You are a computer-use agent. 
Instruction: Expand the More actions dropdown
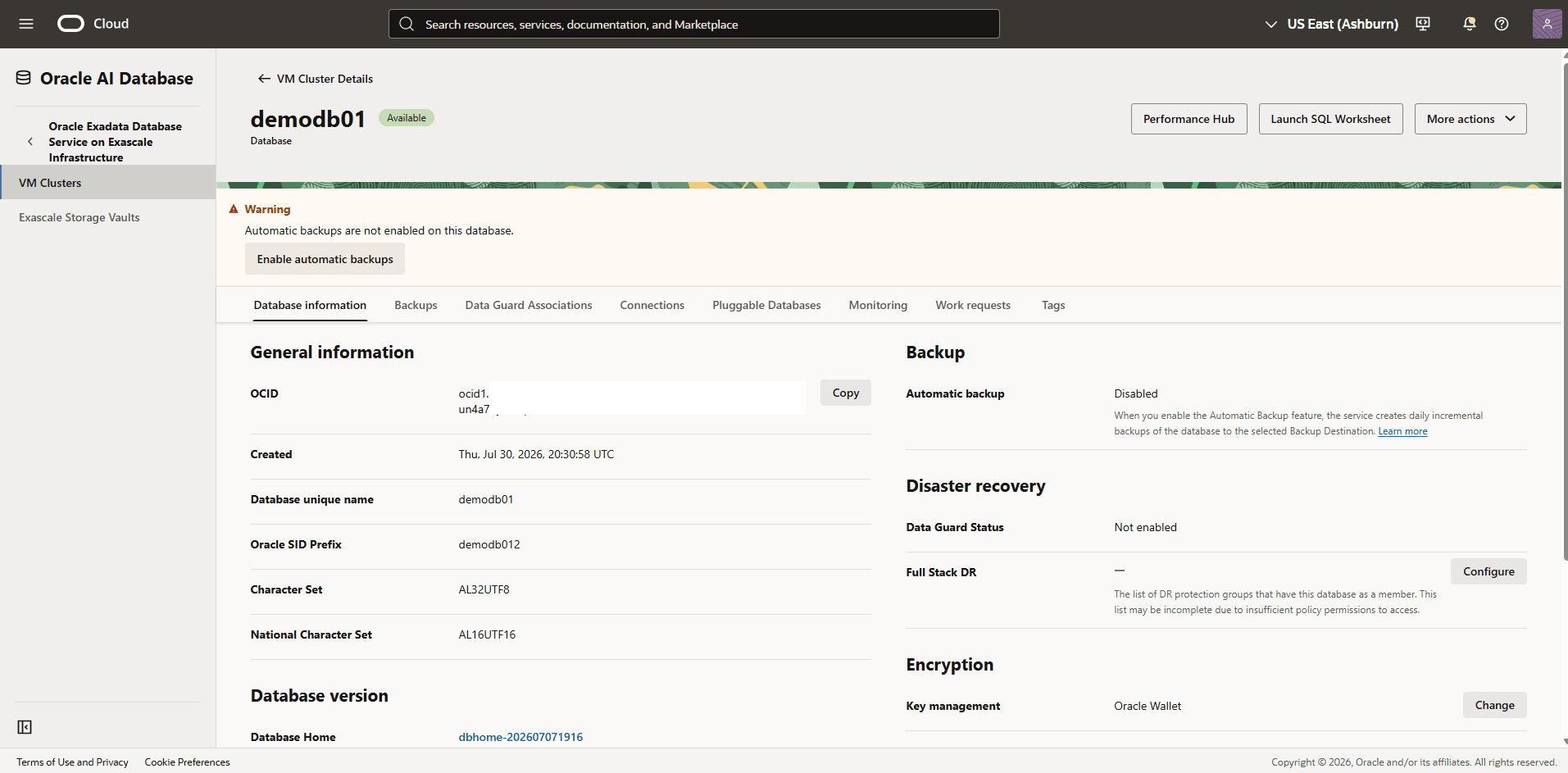point(1470,119)
